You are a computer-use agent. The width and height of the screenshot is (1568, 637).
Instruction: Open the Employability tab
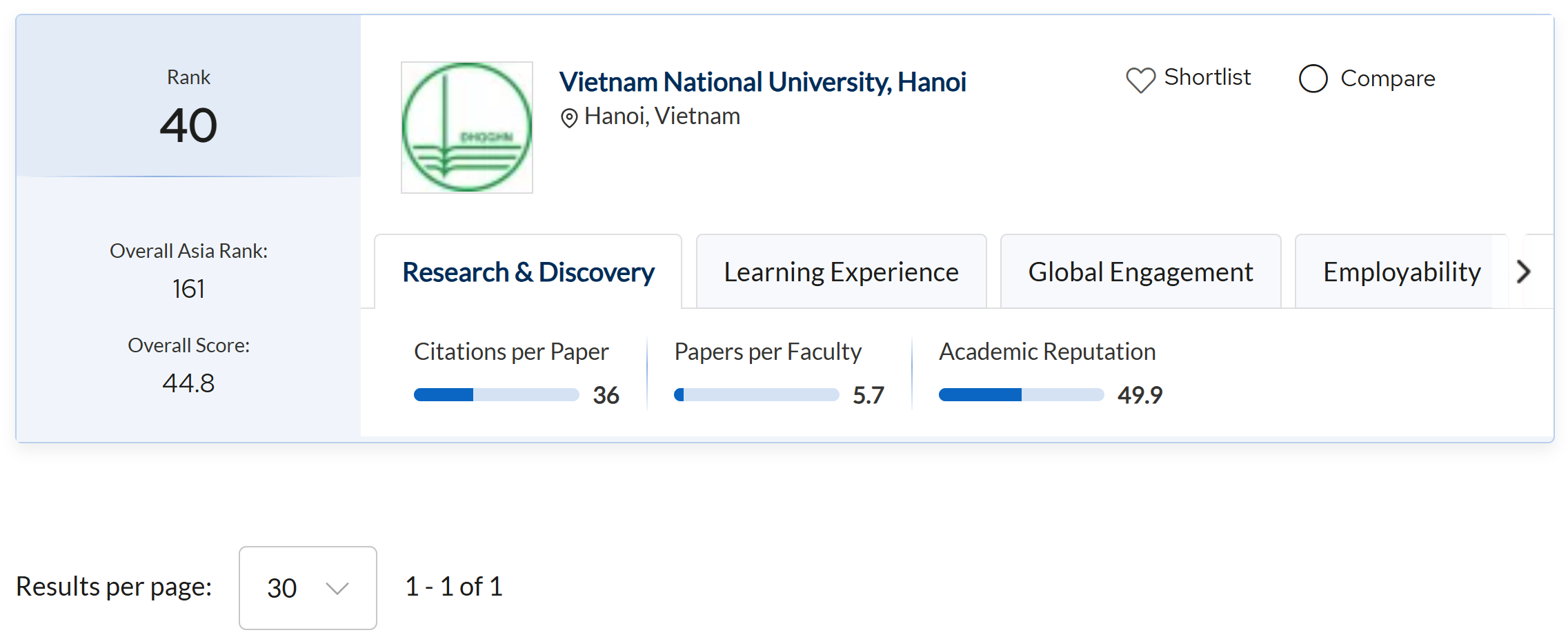tap(1401, 272)
